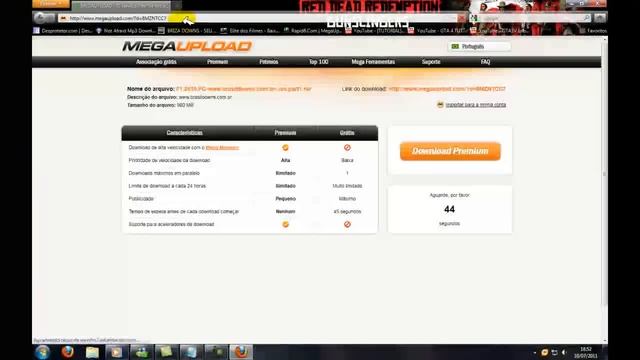Click the Grátis column header
640x360 pixels.
[347, 133]
